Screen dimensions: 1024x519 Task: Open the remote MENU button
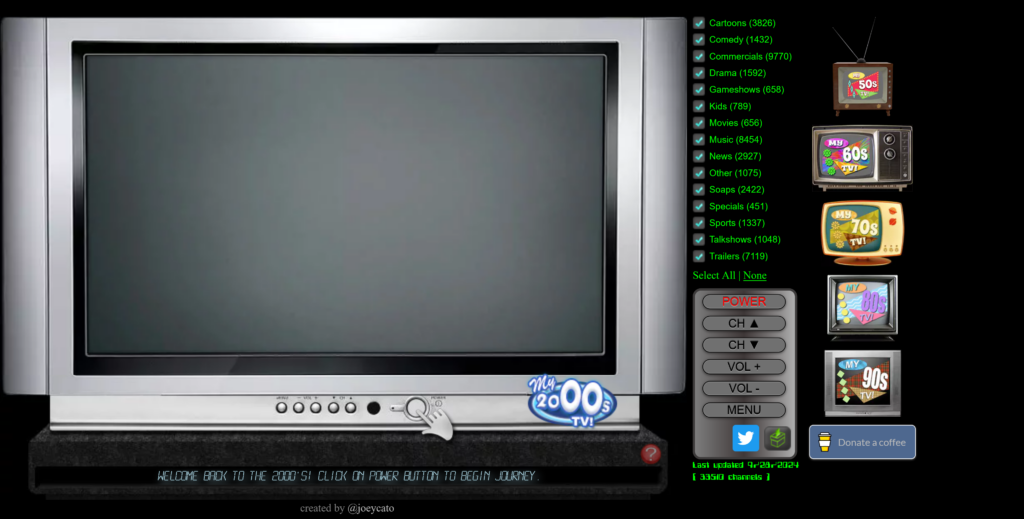tap(744, 410)
